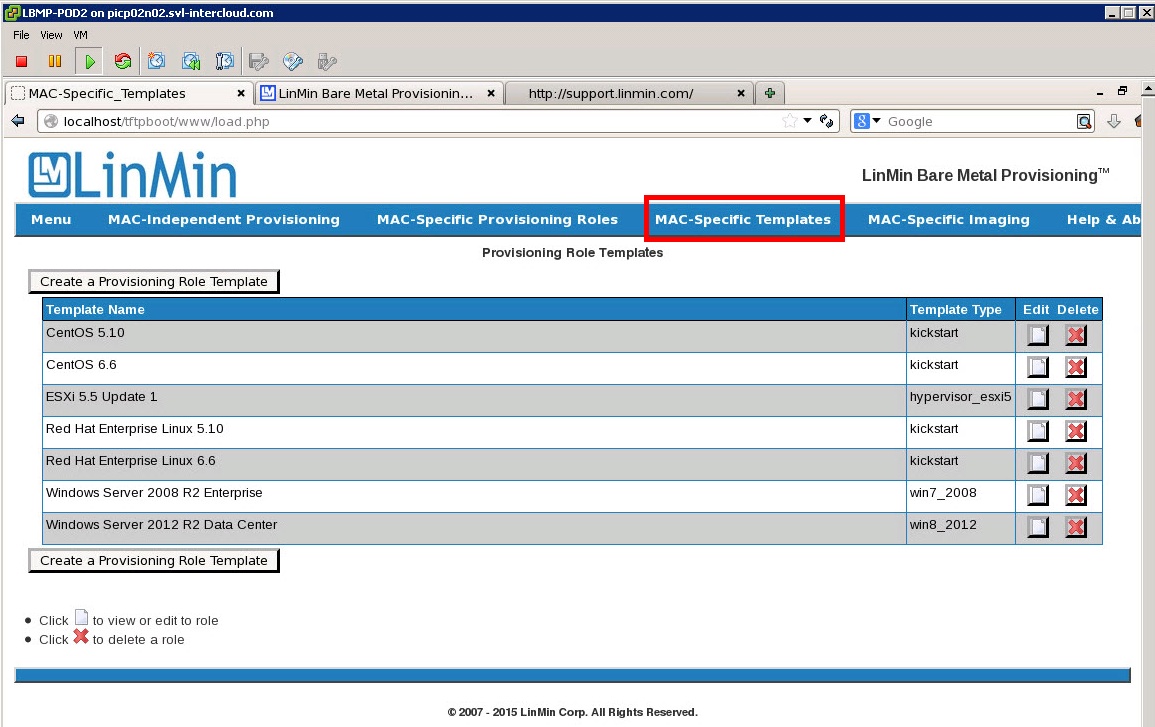Click the red power off VM button
Image resolution: width=1155 pixels, height=727 pixels.
pos(21,62)
